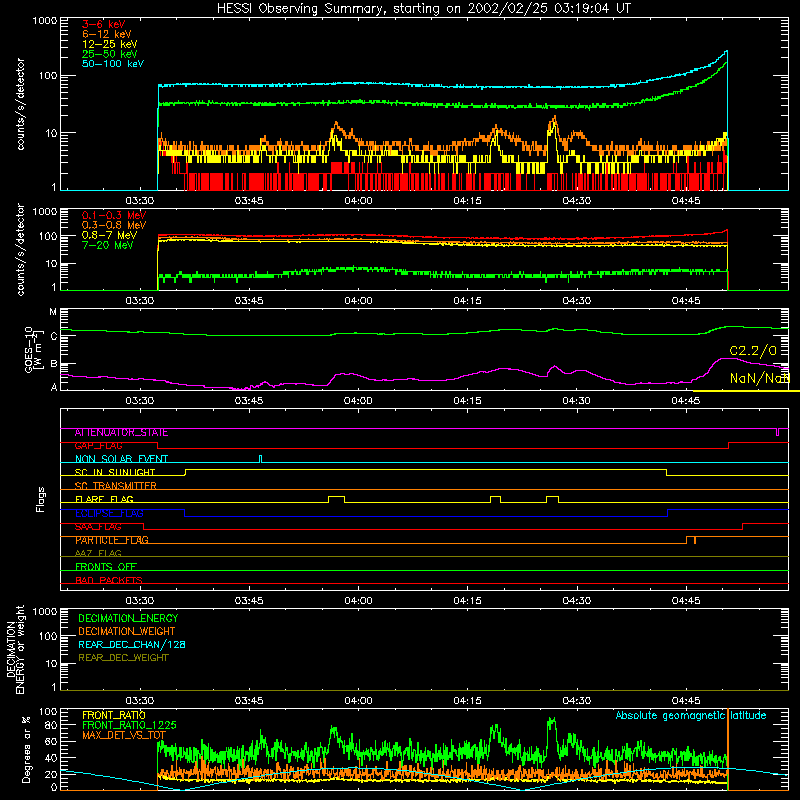Click the 03:45 tick label under GOES panel
Image resolution: width=800 pixels, height=800 pixels.
[249, 401]
